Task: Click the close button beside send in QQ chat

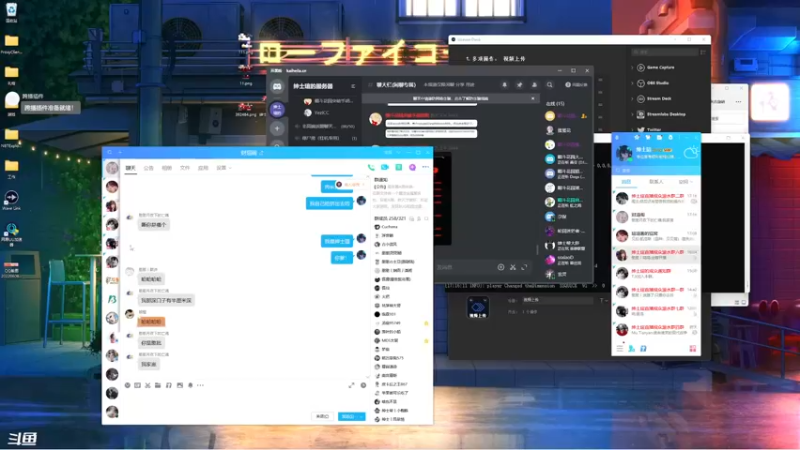Action: [322, 416]
